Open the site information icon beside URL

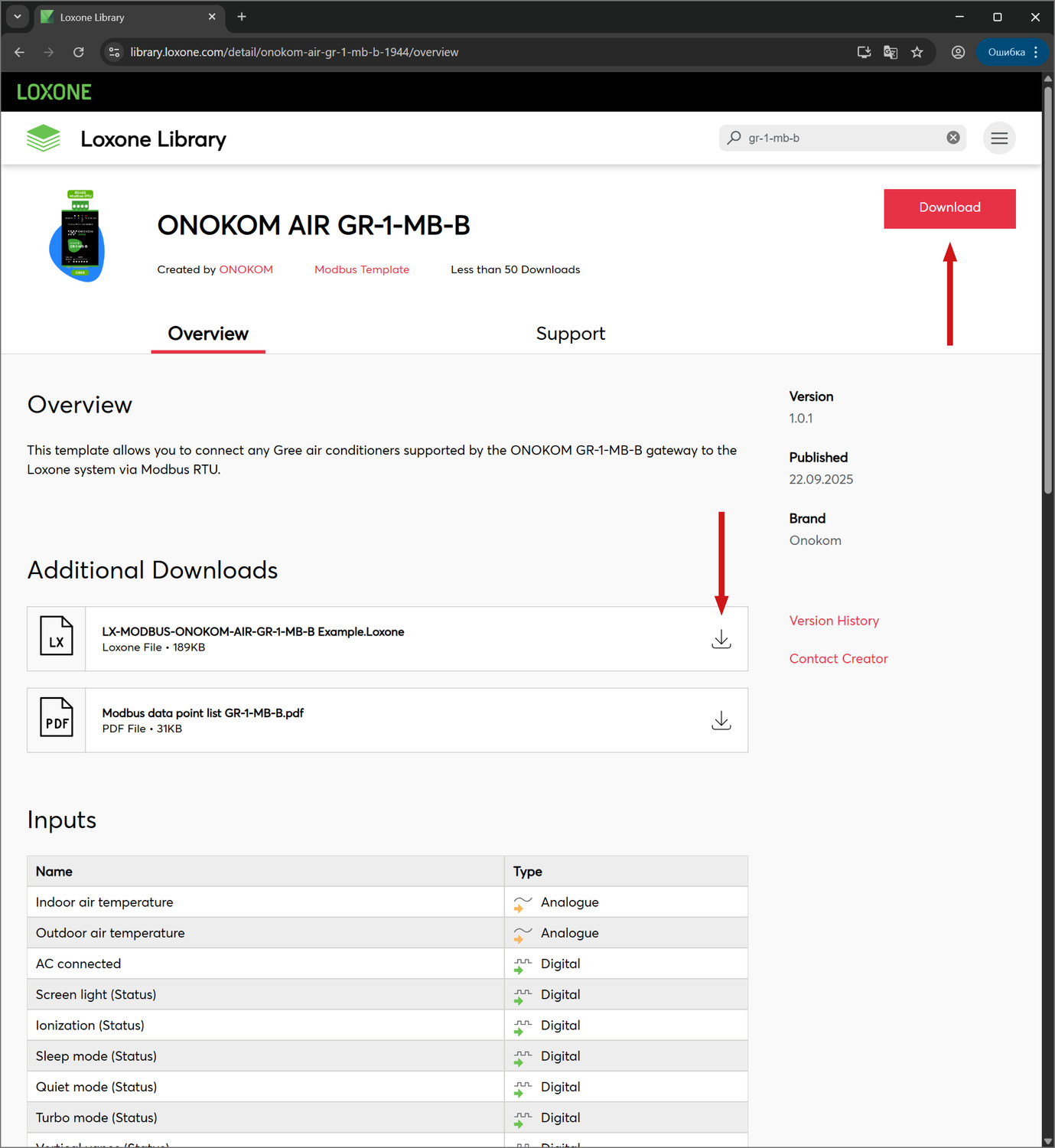point(115,52)
